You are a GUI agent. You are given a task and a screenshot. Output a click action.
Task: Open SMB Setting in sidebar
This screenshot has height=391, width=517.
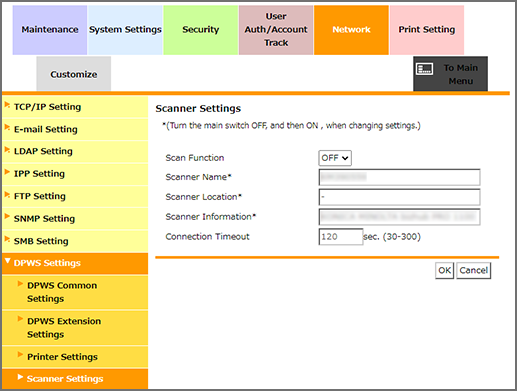tap(75, 241)
